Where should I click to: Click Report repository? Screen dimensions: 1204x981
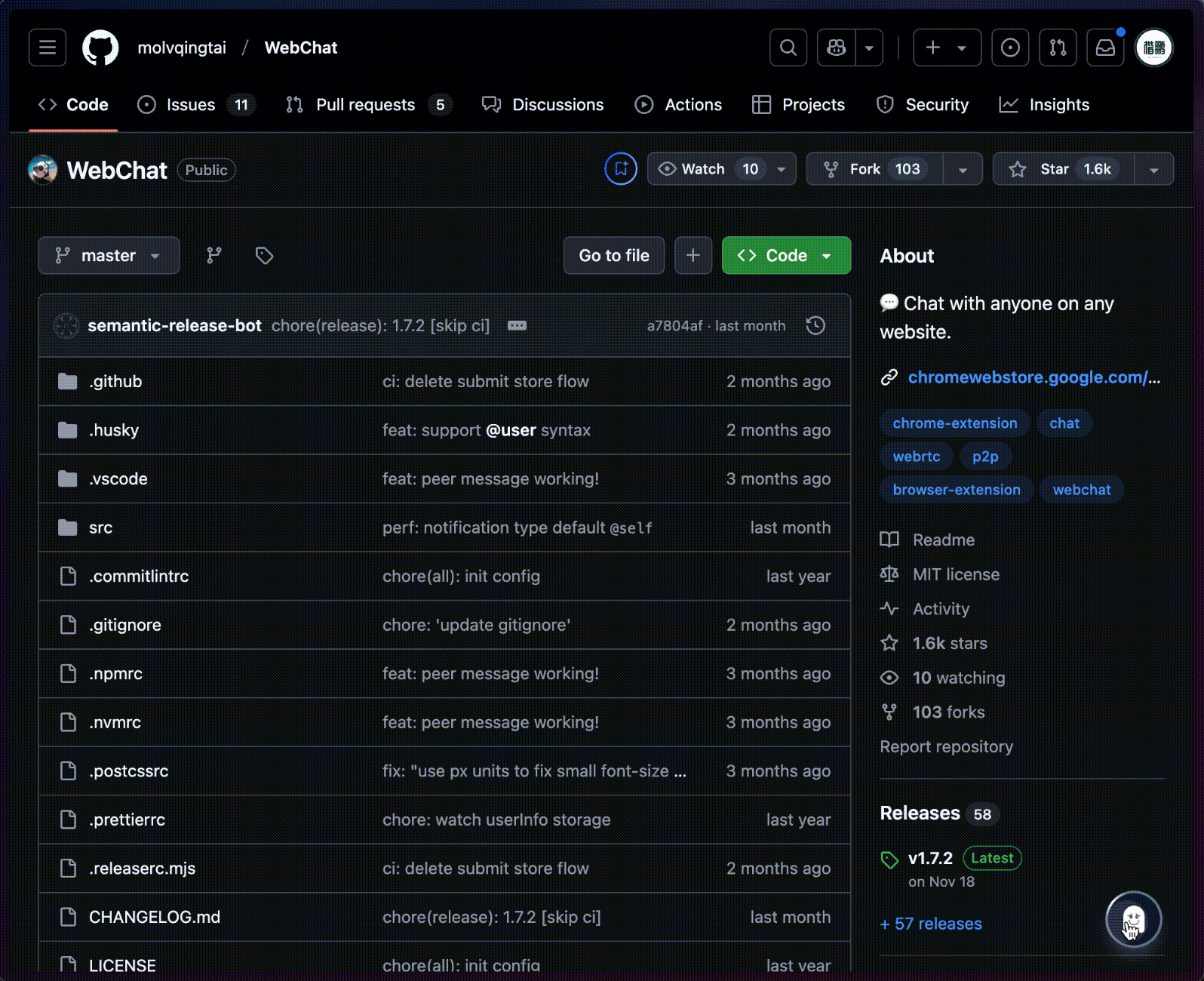click(x=947, y=747)
